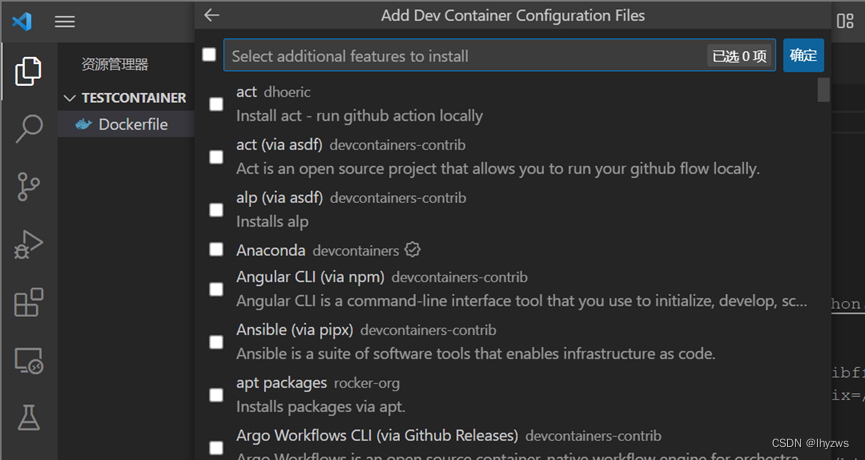The image size is (865, 460).
Task: Select 'act (via asdf)' list entry
Action: point(513,157)
